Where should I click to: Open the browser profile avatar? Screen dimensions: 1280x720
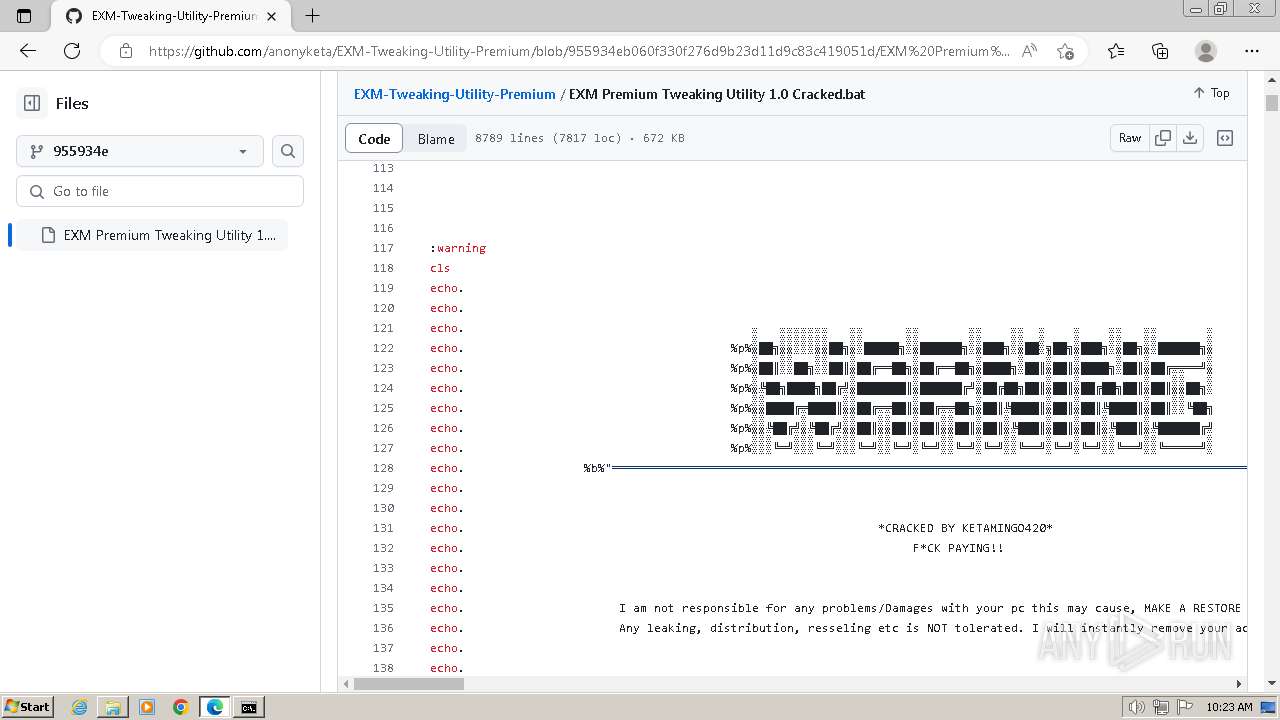point(1206,51)
